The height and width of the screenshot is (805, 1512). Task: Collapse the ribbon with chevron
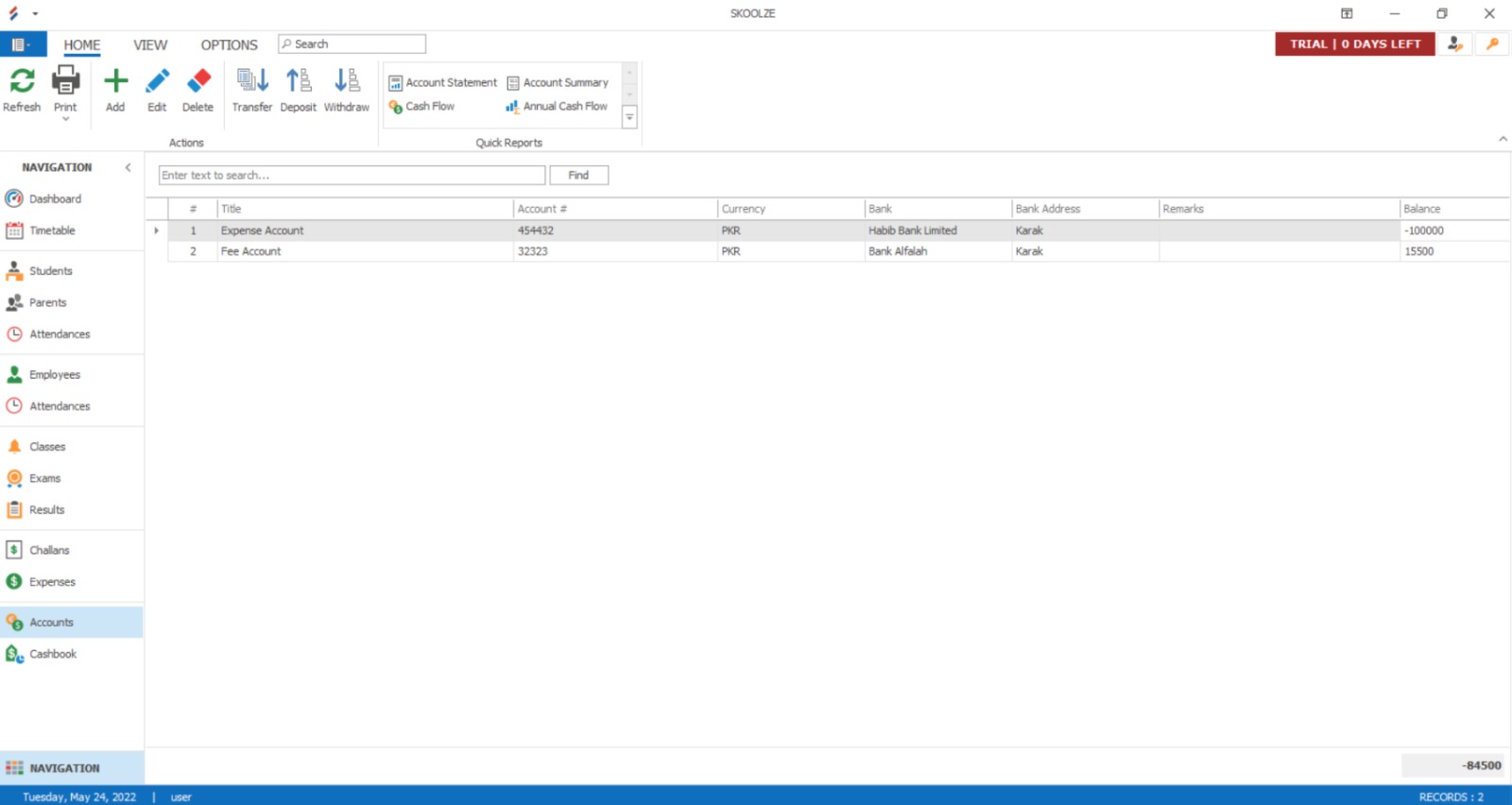(1503, 140)
